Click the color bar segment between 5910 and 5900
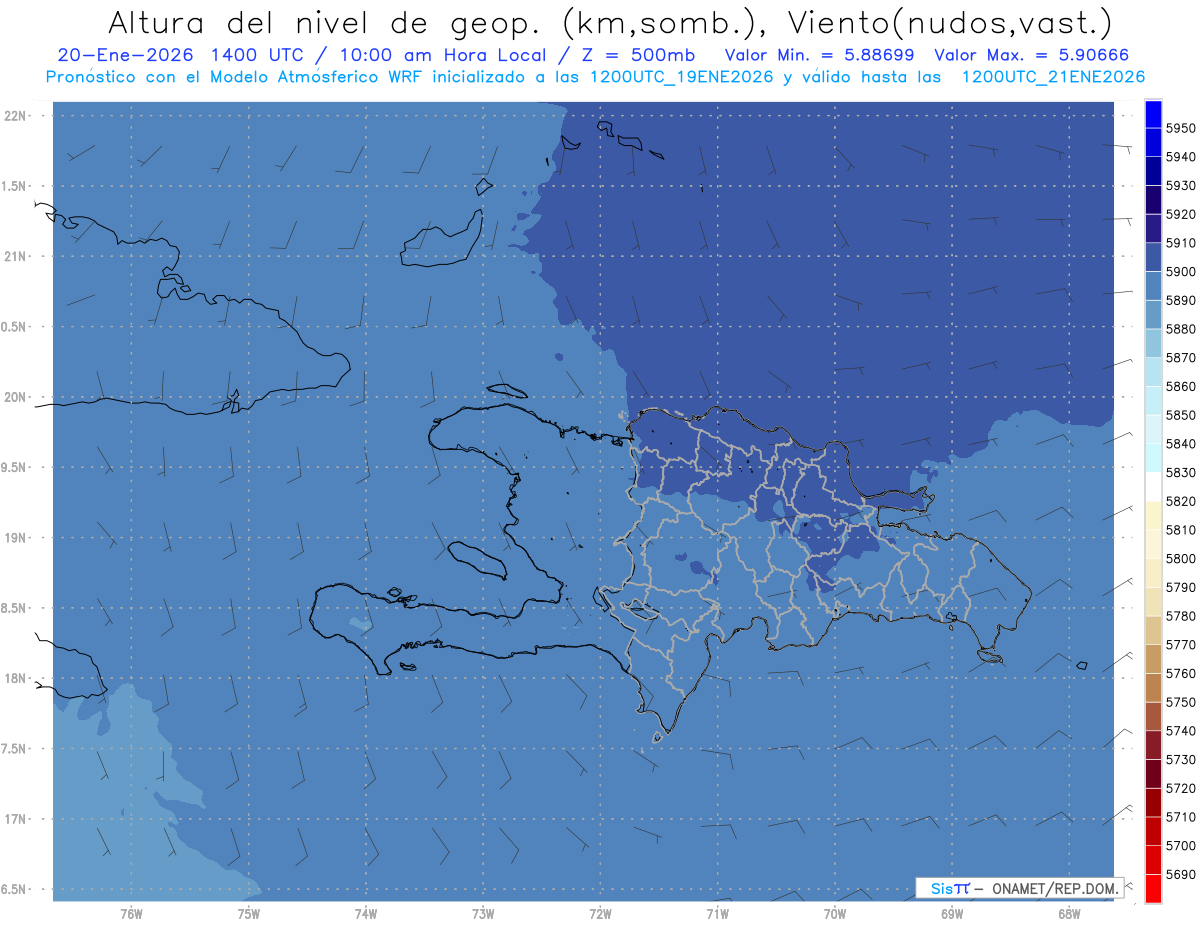This screenshot has height=927, width=1200. point(1153,257)
